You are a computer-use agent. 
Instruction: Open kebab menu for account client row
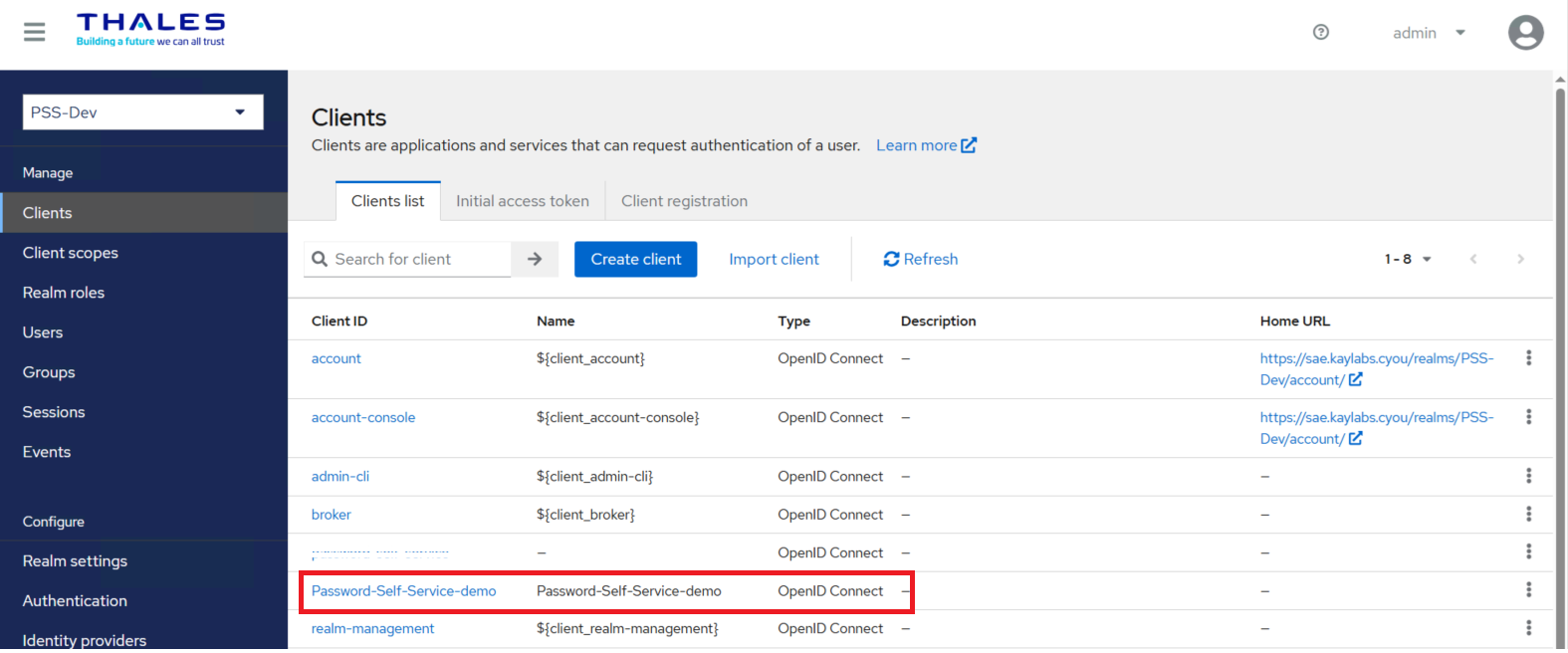(1528, 358)
